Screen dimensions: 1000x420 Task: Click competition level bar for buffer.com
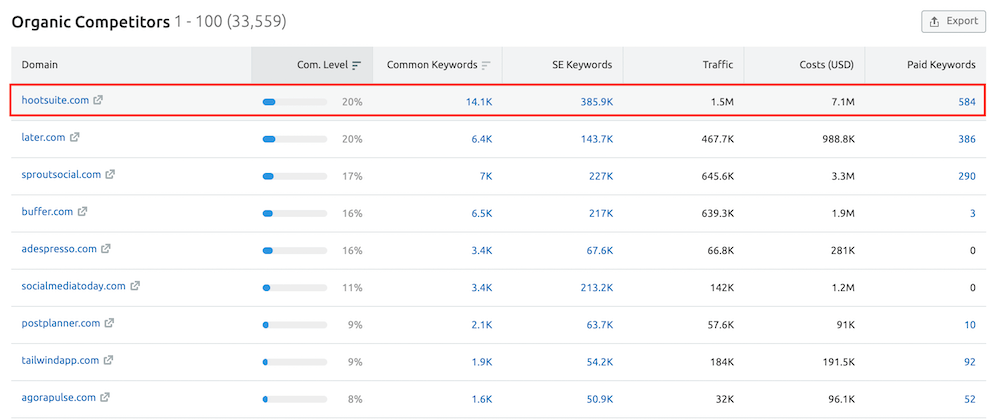tap(294, 212)
